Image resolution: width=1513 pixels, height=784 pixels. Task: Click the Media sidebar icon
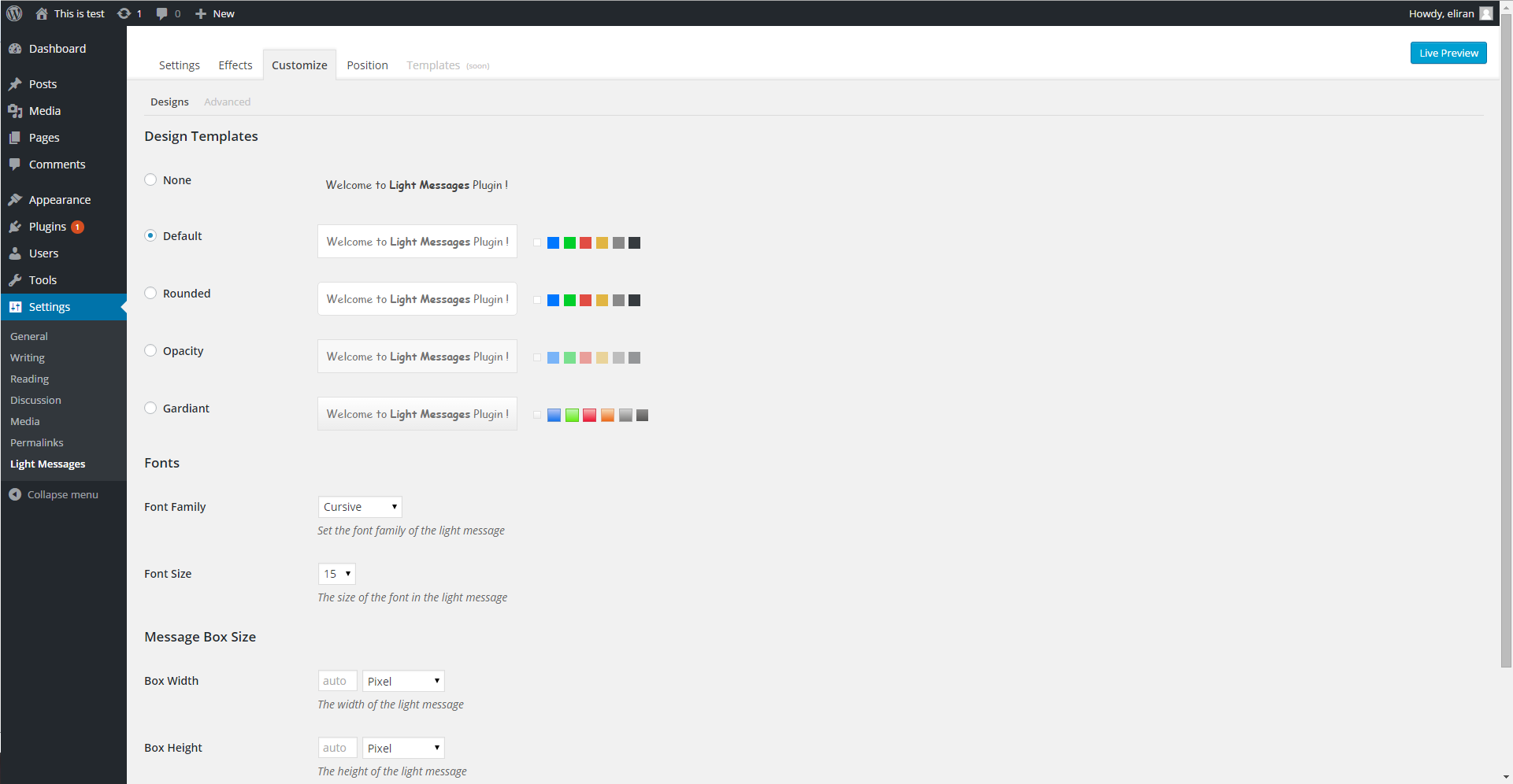click(x=15, y=111)
